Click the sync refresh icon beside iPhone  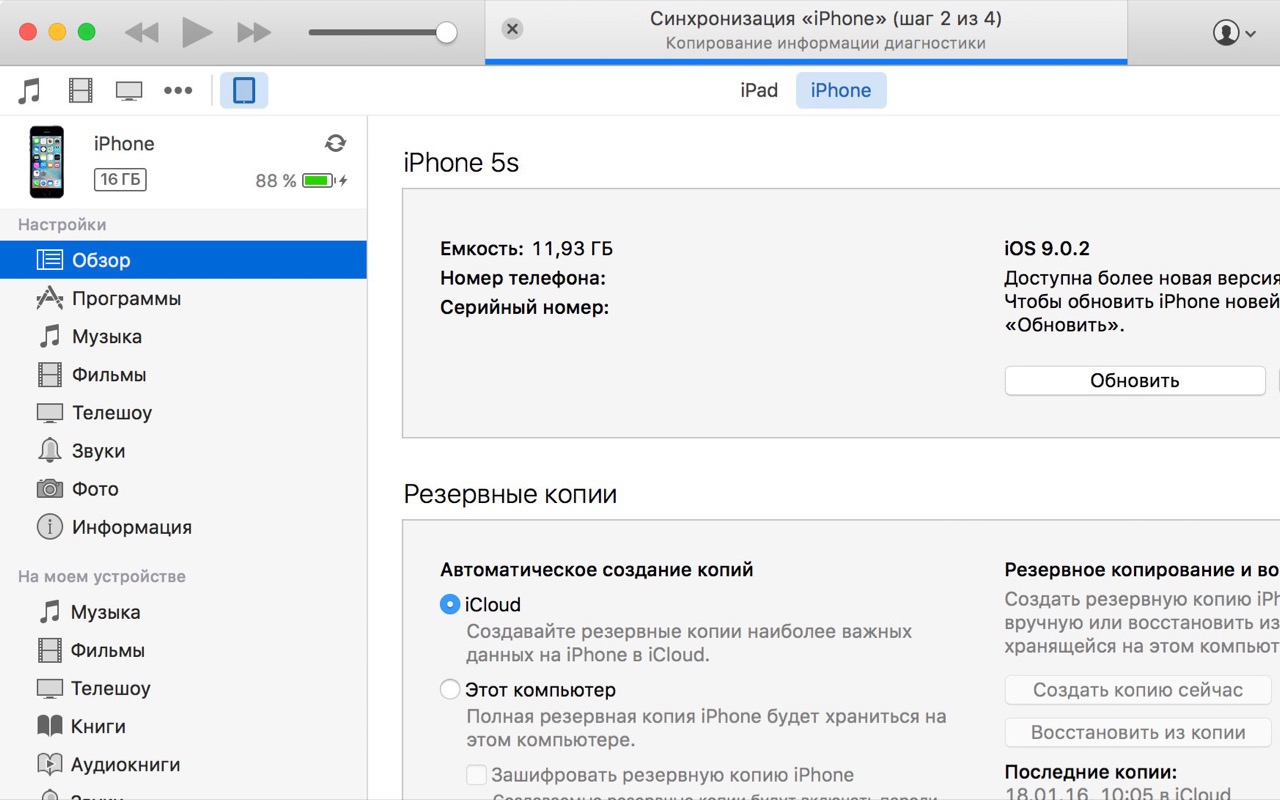tap(335, 143)
